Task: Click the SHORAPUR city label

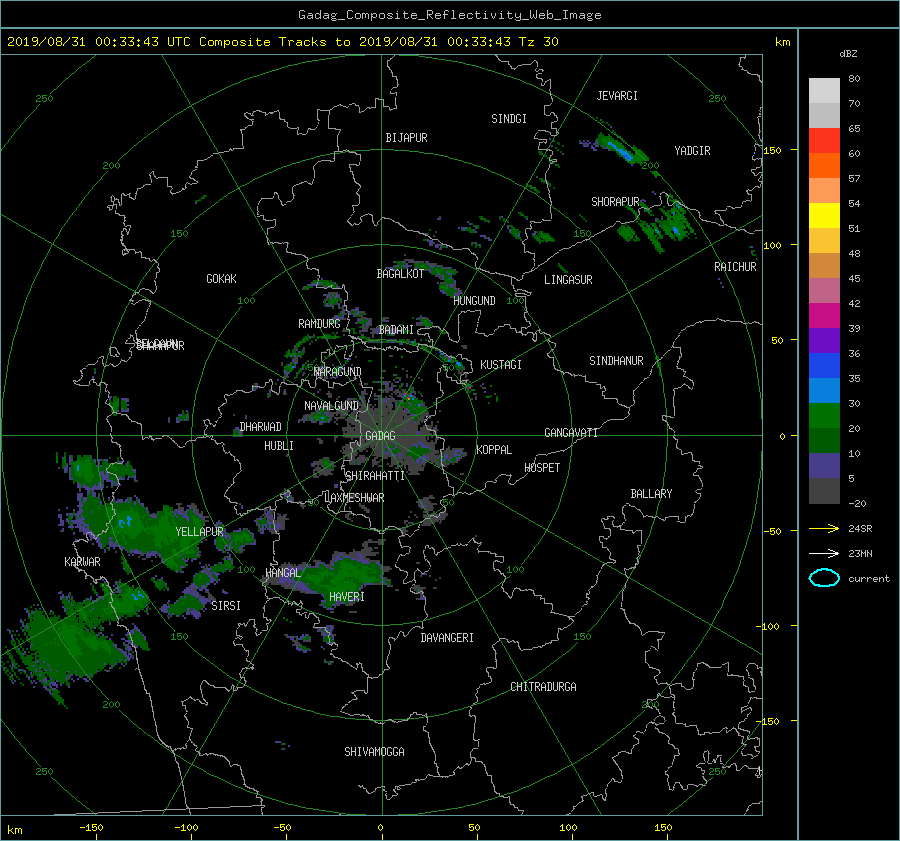Action: (615, 202)
